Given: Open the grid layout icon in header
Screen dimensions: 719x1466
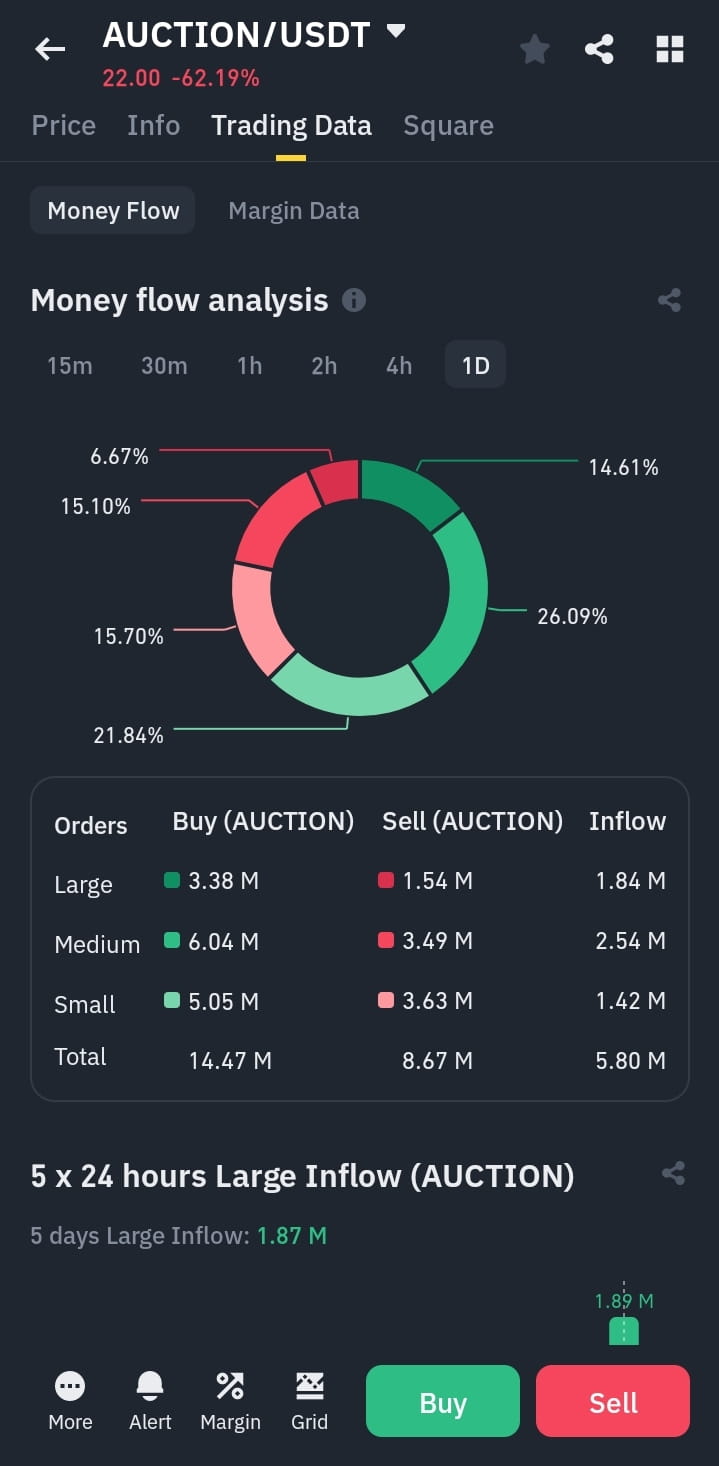Looking at the screenshot, I should 670,48.
